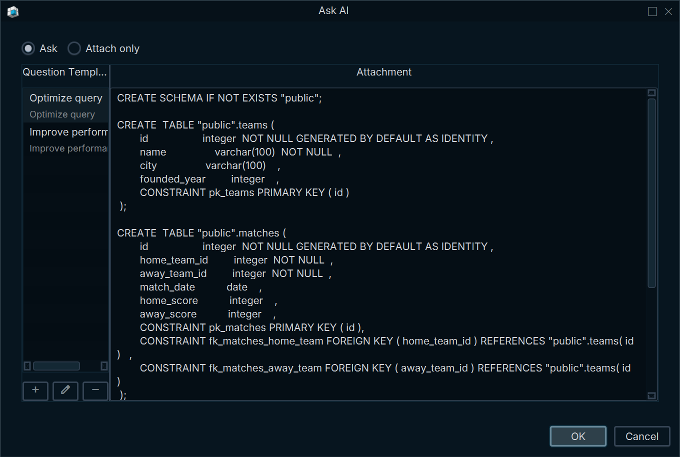Click the CONSTRAINT pk_matches PRIMARY KEY text

point(252,327)
